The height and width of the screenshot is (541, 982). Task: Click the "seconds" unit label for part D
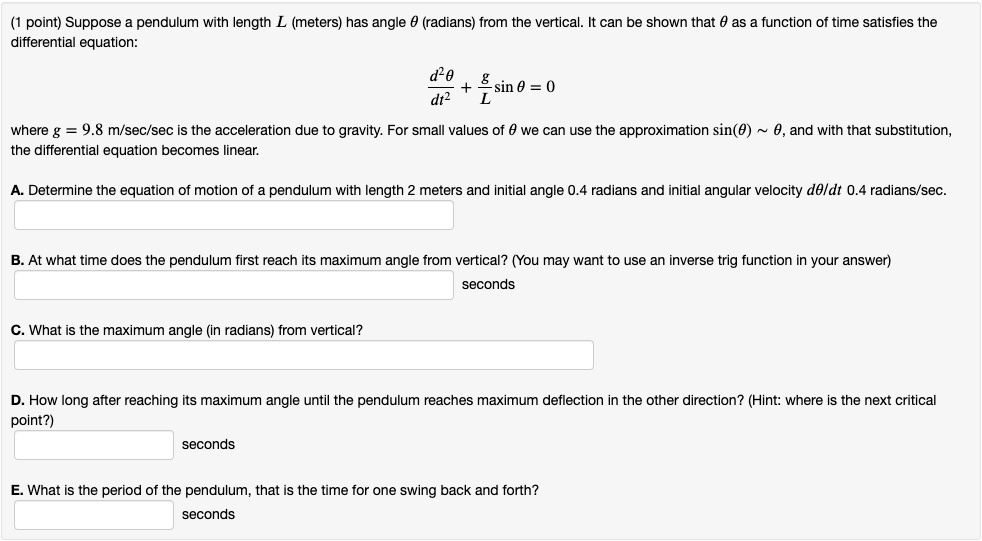208,445
